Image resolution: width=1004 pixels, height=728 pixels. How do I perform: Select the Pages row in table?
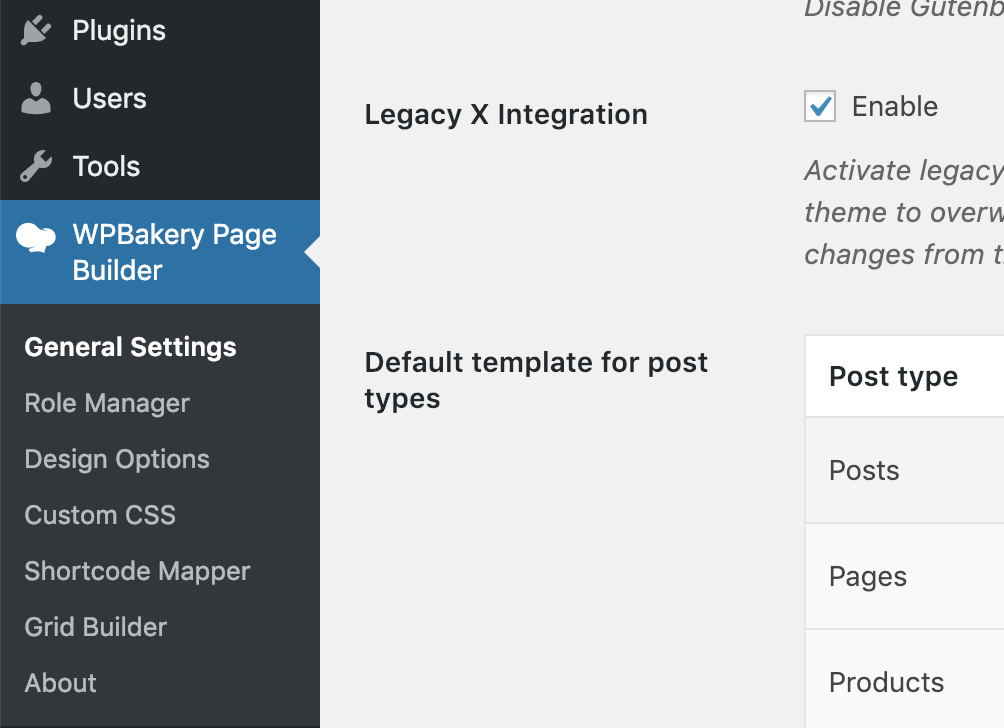click(905, 576)
